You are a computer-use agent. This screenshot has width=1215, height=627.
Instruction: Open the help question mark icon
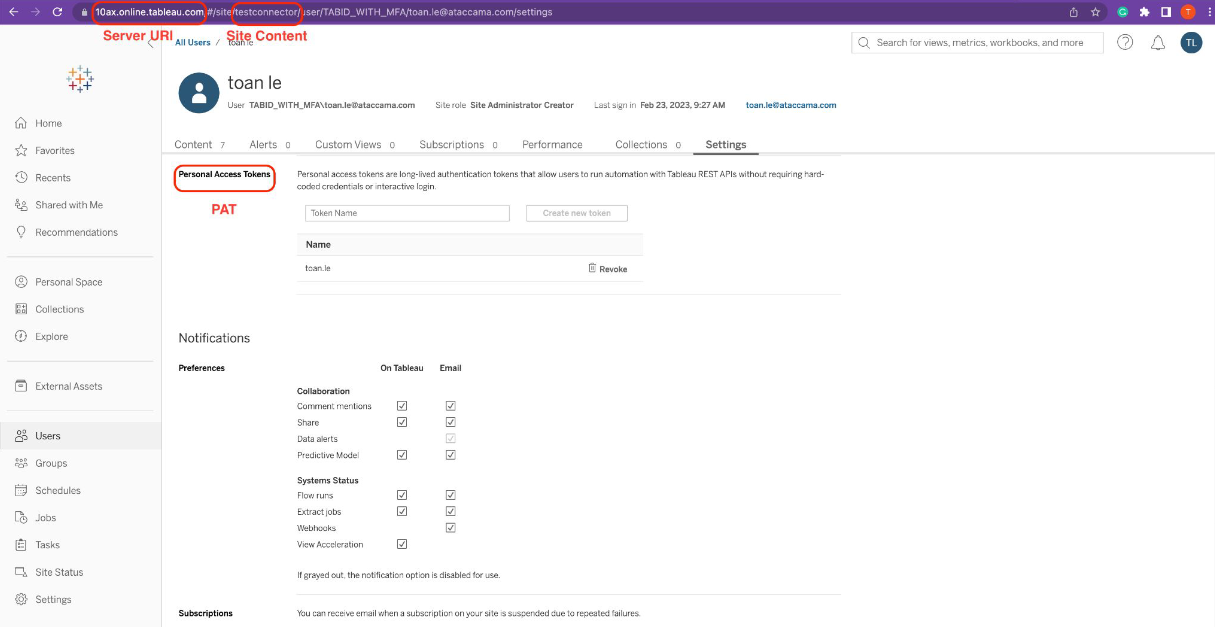pyautogui.click(x=1125, y=43)
